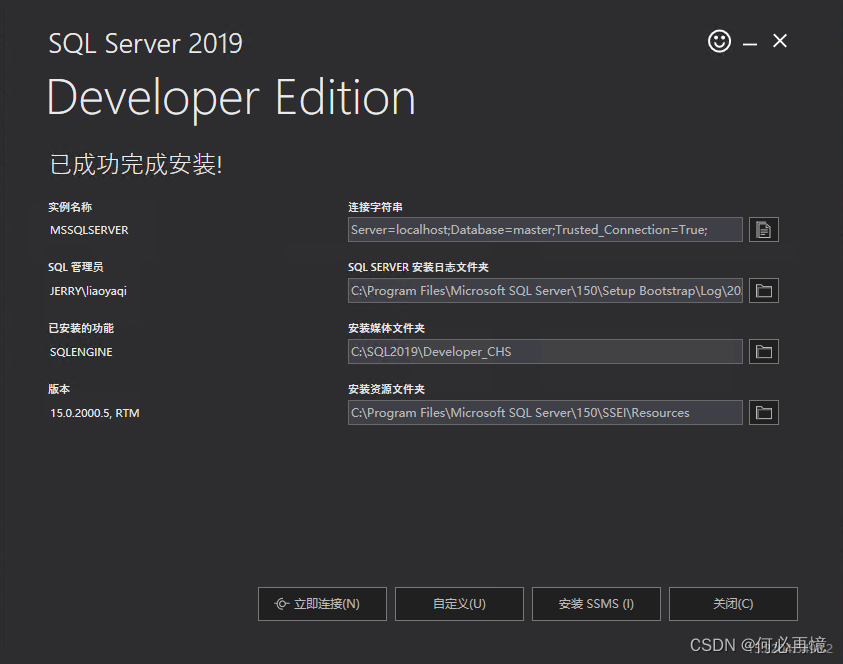Screen dimensions: 843x664
Task: Close the installer window with the X
Action: tap(780, 41)
